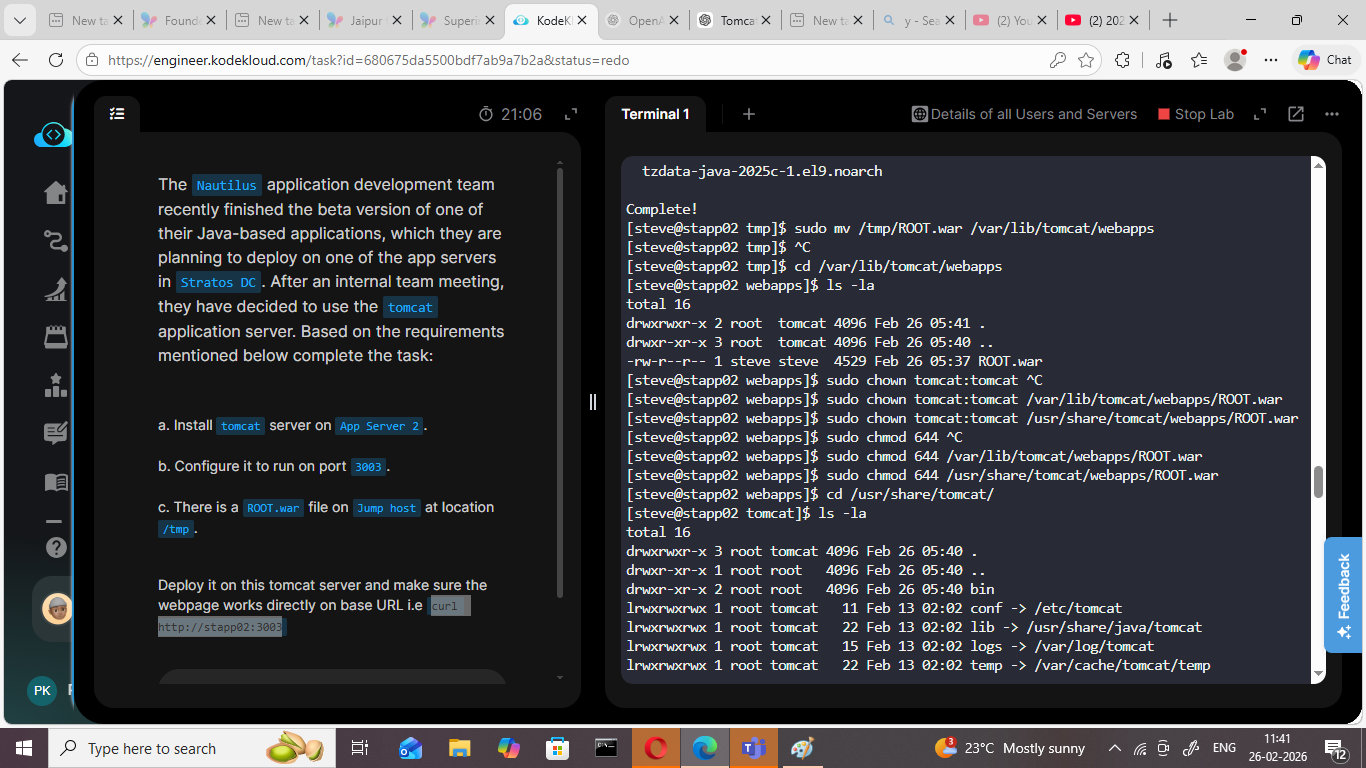Open Details of all Users and Servers

[x=1024, y=114]
